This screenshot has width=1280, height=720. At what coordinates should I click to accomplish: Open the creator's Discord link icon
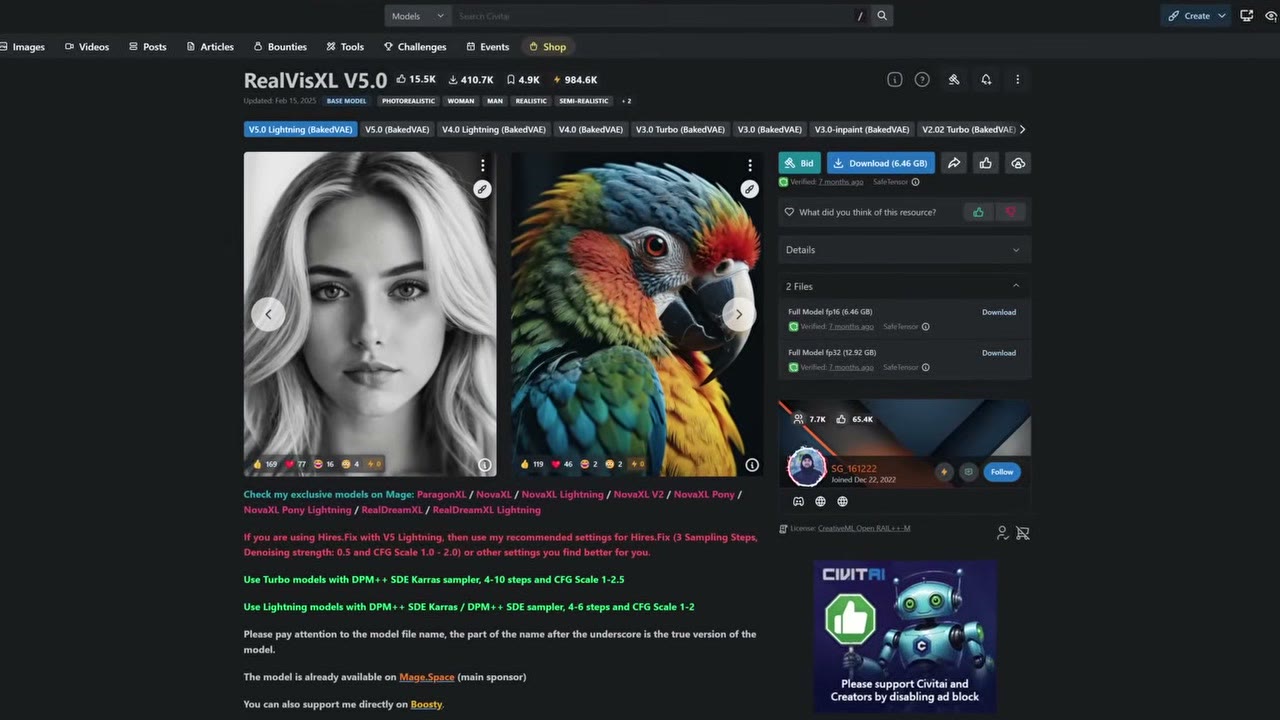pyautogui.click(x=798, y=502)
